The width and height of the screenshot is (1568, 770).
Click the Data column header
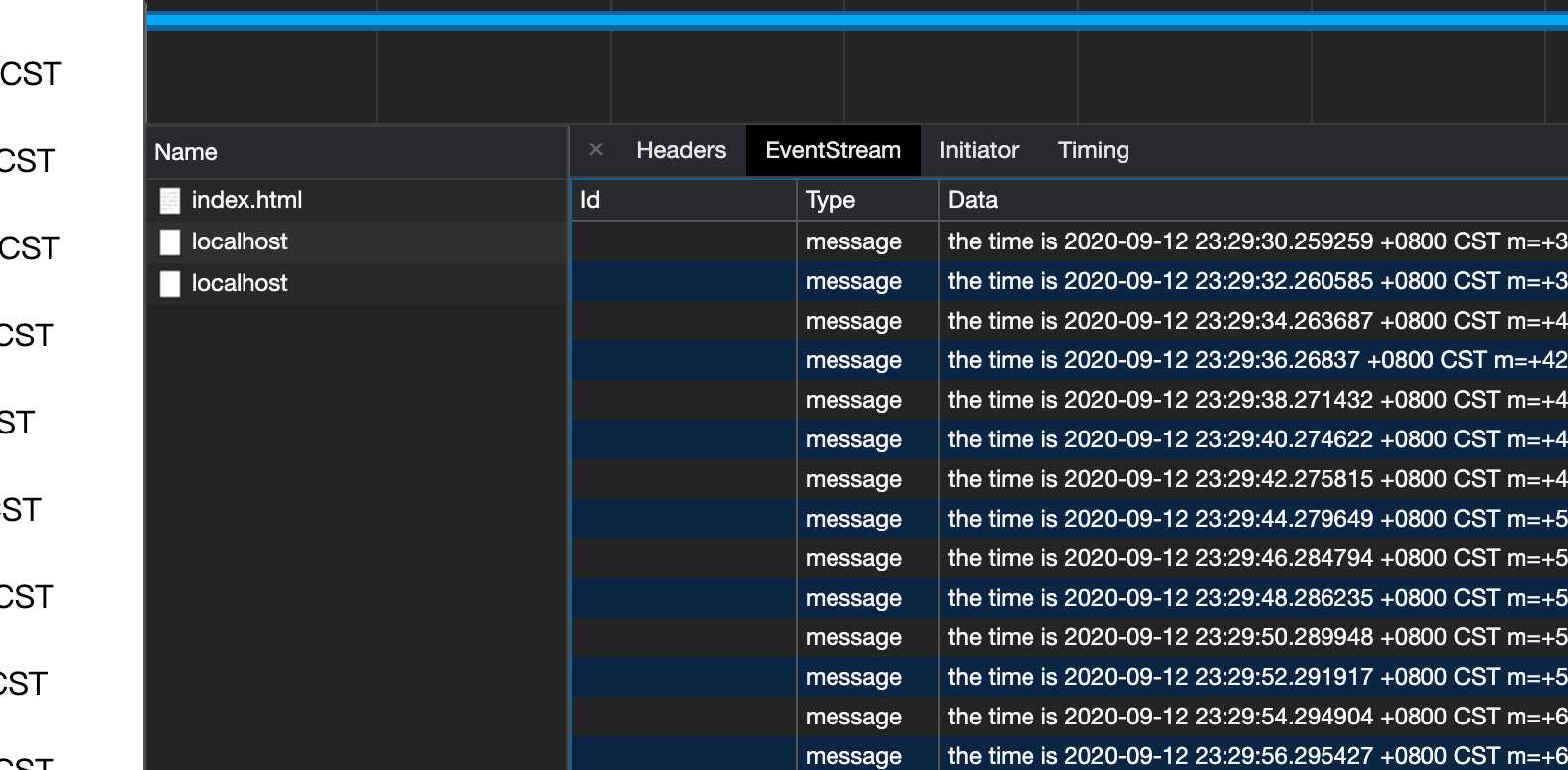(972, 200)
